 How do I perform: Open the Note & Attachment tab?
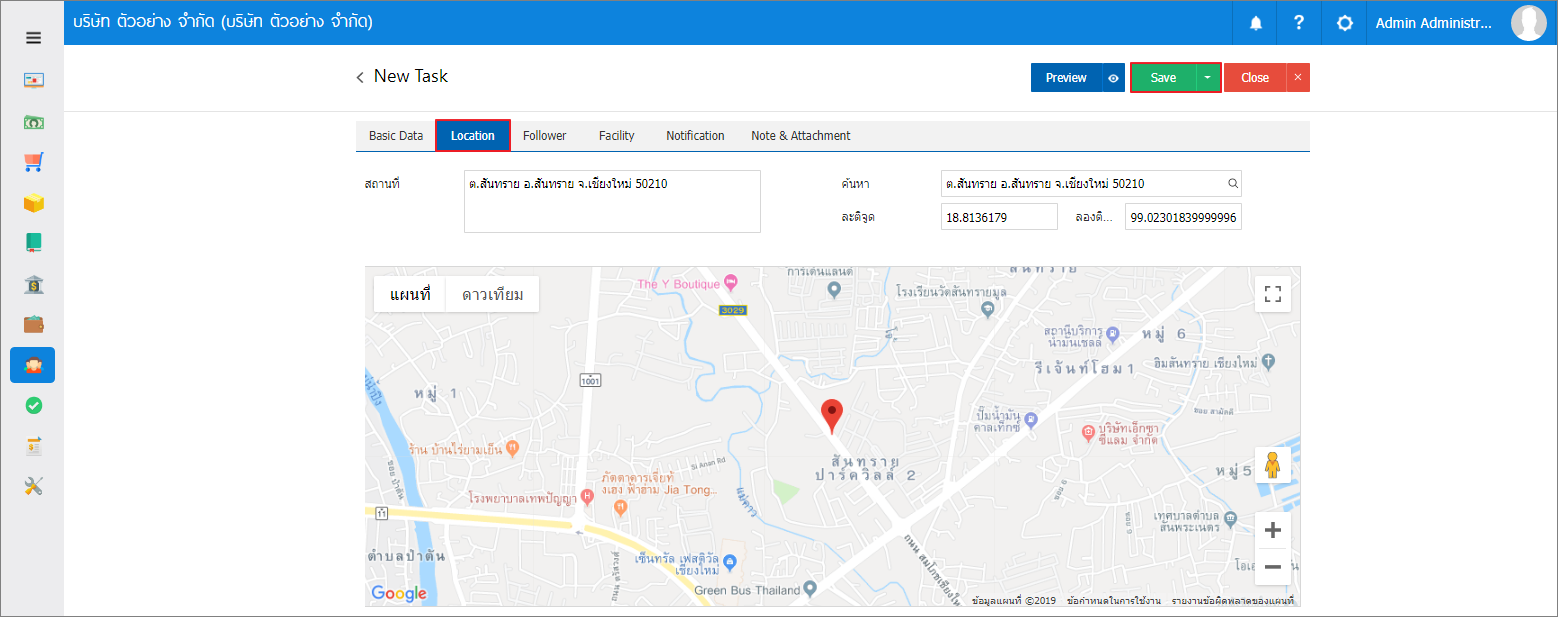point(801,136)
